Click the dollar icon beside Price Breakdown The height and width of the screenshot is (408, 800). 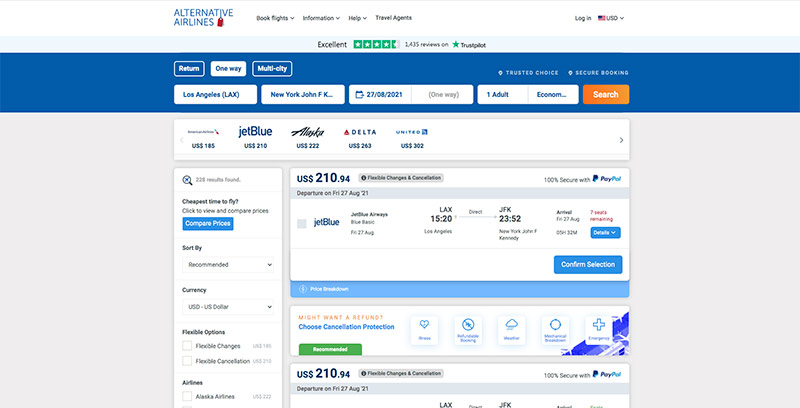(x=303, y=289)
